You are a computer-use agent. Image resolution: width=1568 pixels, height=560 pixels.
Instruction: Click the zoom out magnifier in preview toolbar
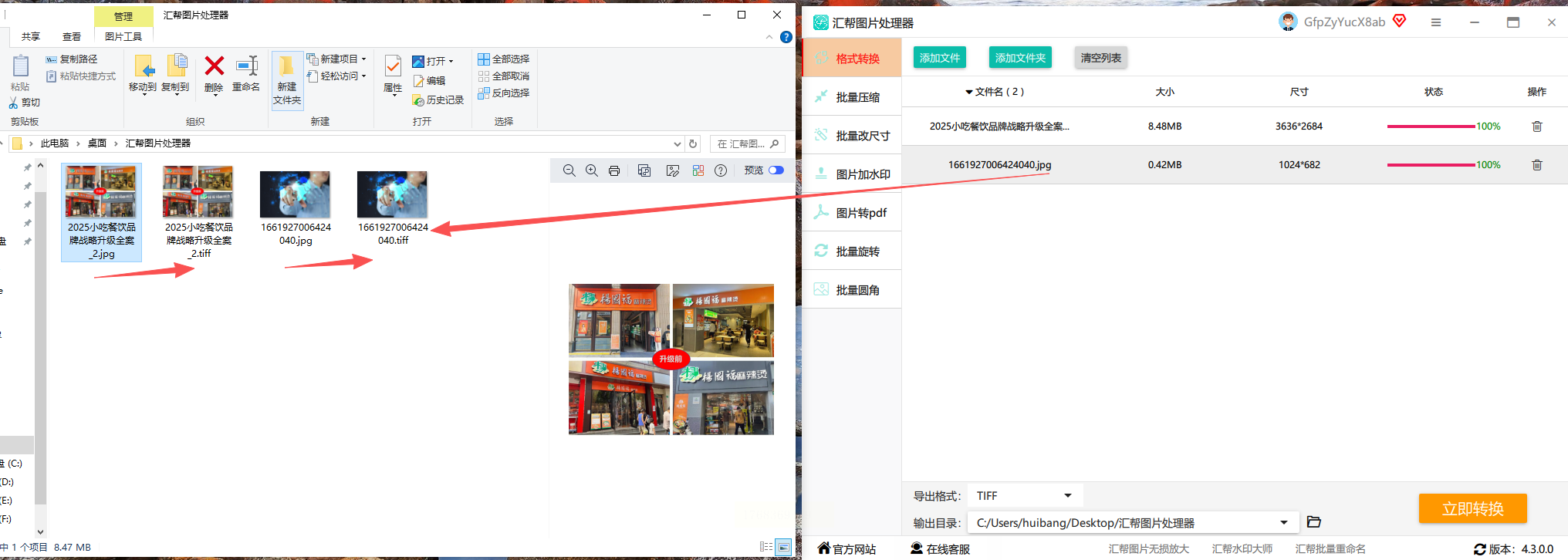click(569, 170)
